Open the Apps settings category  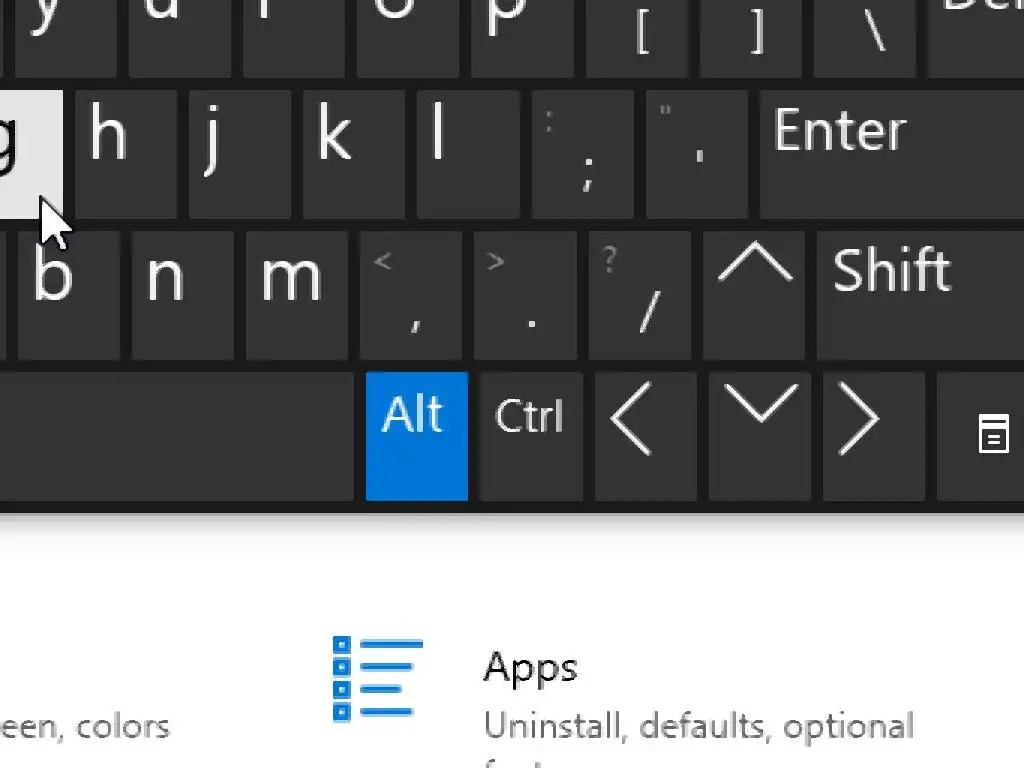click(530, 666)
